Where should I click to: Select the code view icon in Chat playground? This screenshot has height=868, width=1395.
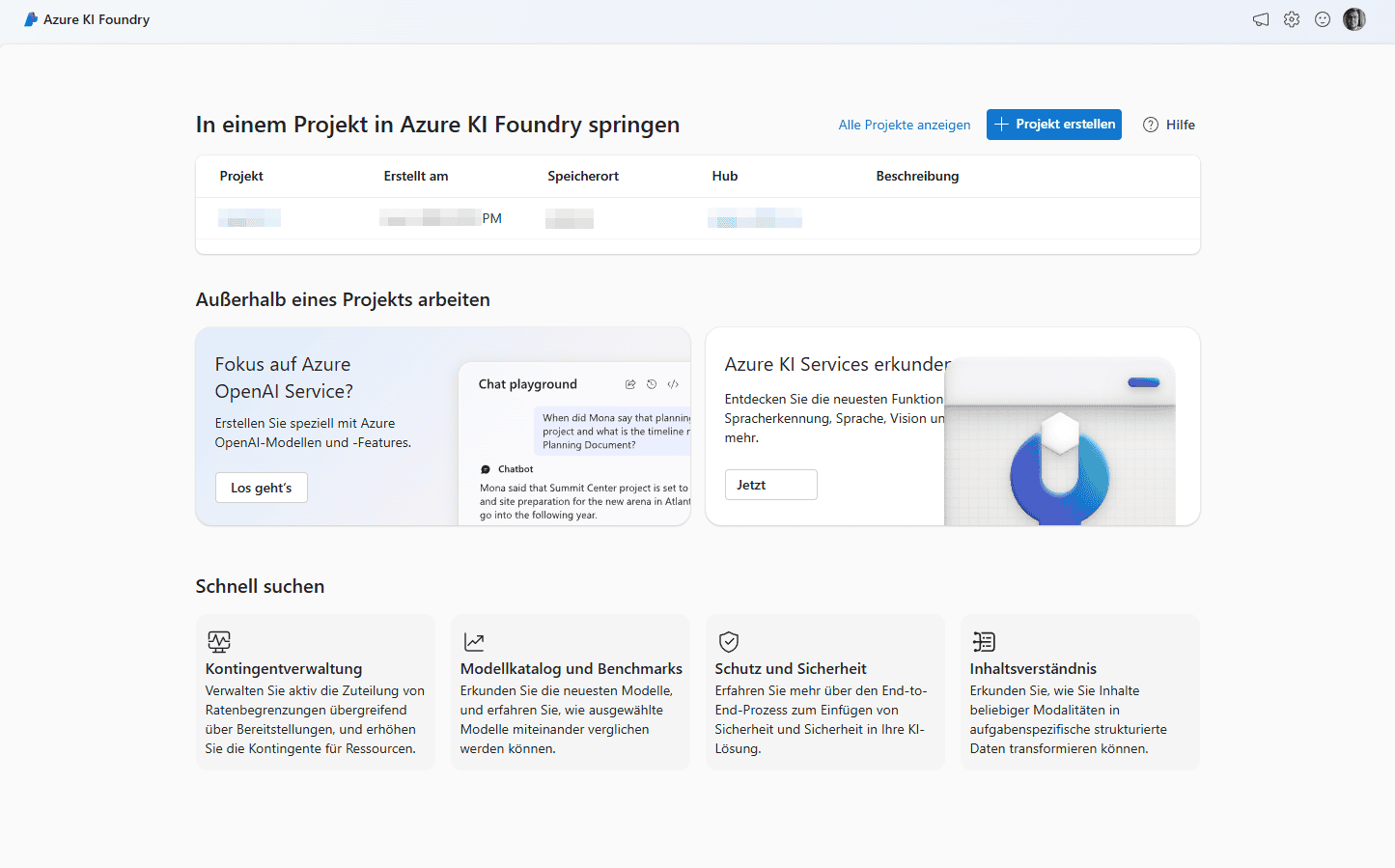click(673, 383)
